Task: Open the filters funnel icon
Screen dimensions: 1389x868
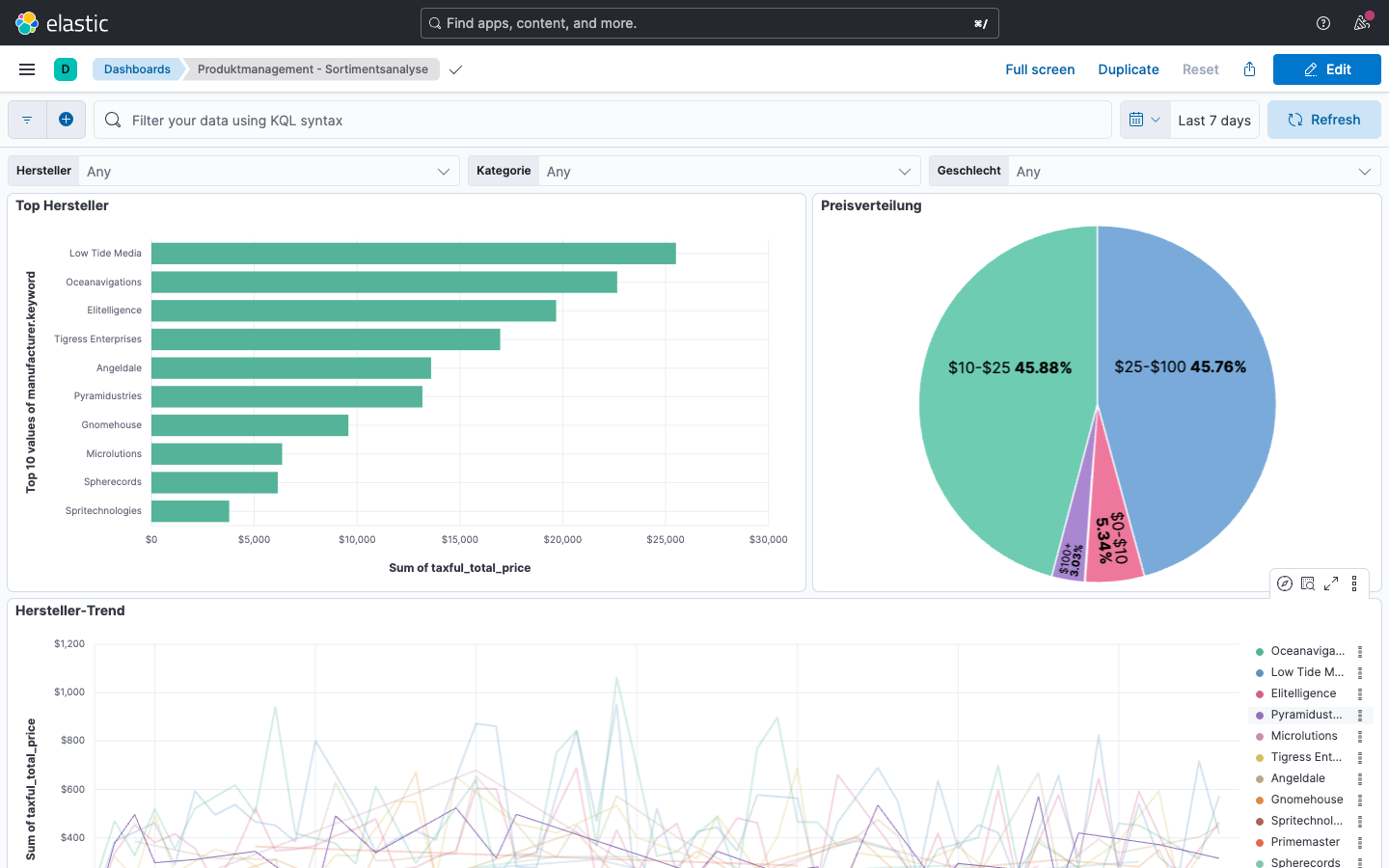Action: [26, 119]
